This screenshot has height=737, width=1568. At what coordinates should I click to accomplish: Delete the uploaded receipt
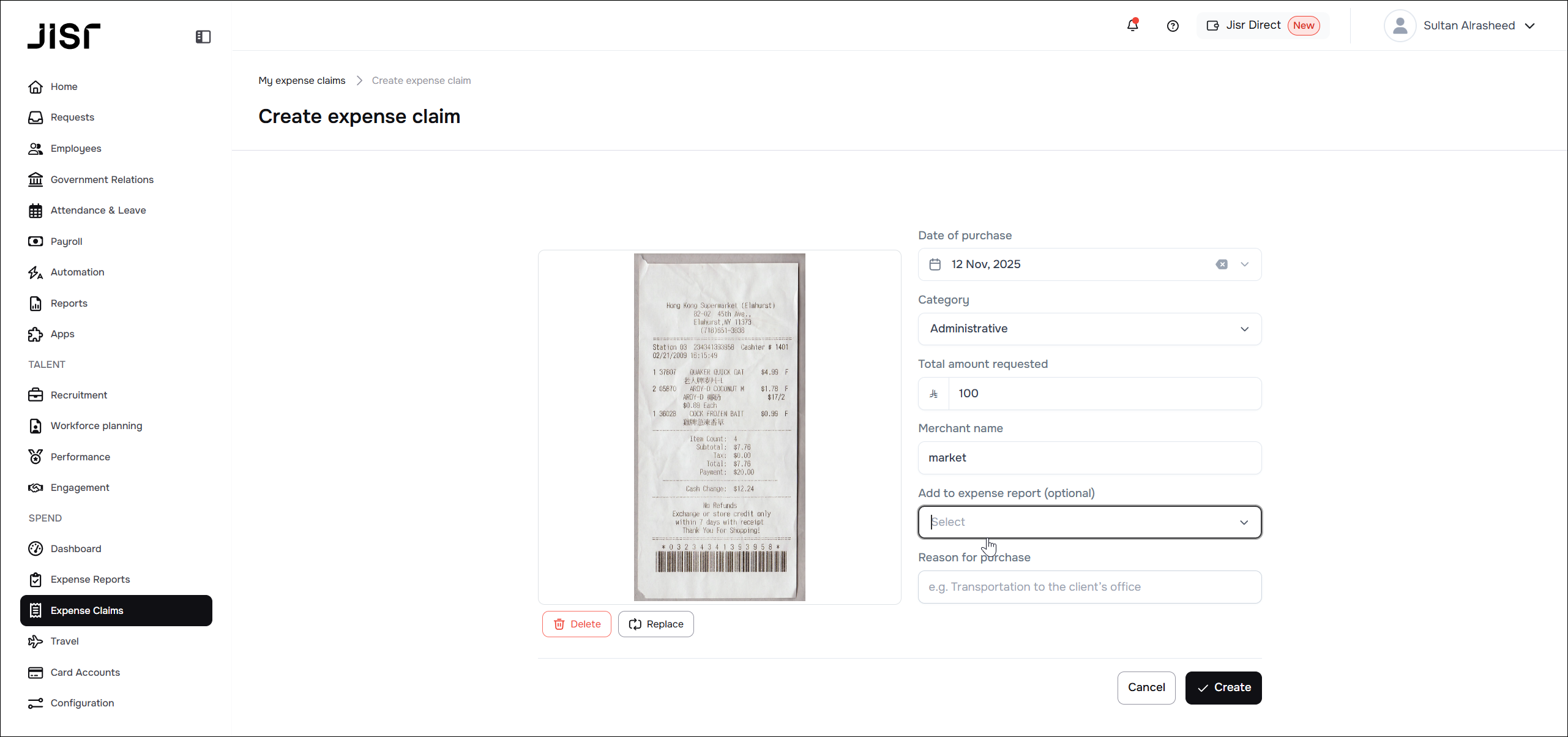pos(577,624)
